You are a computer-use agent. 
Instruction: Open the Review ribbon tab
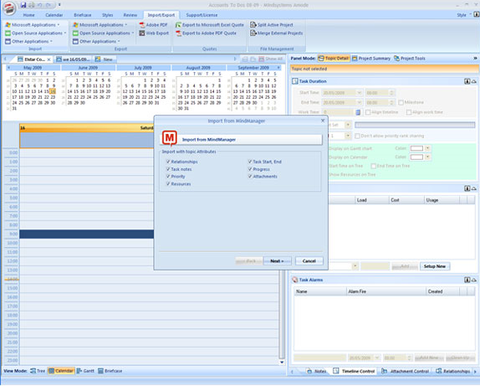pyautogui.click(x=130, y=15)
